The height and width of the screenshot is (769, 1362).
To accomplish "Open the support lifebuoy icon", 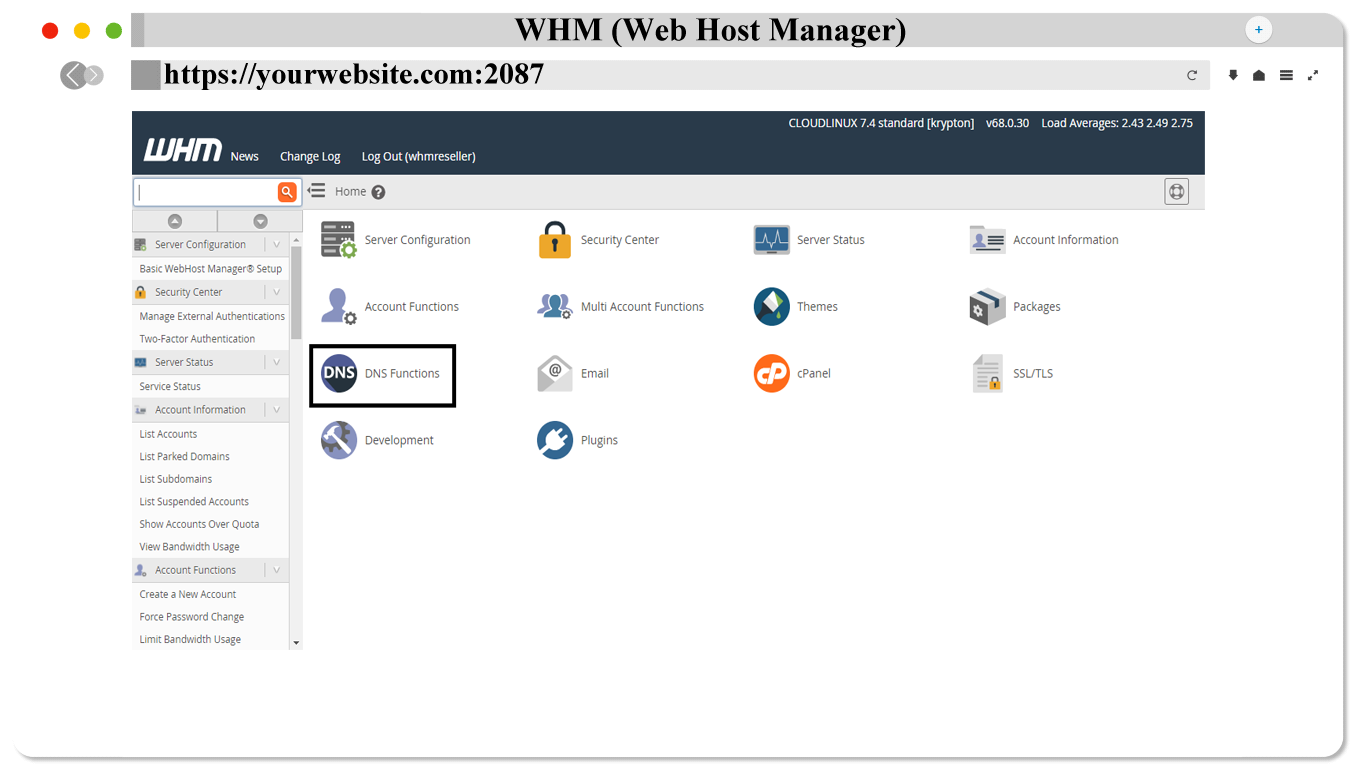I will 1176,191.
